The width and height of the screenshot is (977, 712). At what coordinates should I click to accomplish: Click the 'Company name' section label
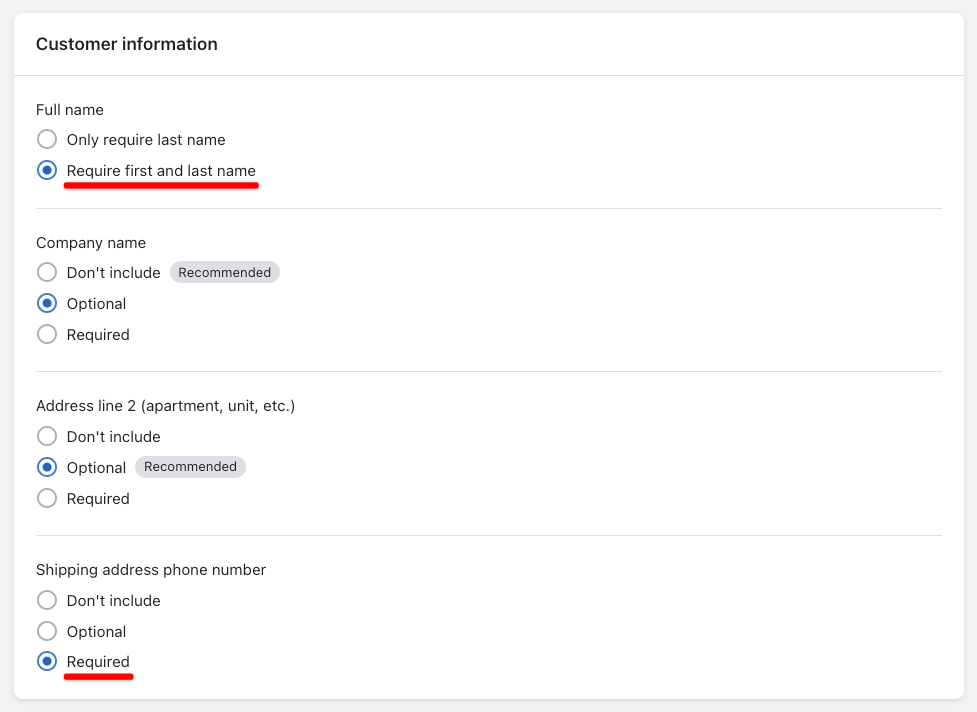[91, 242]
